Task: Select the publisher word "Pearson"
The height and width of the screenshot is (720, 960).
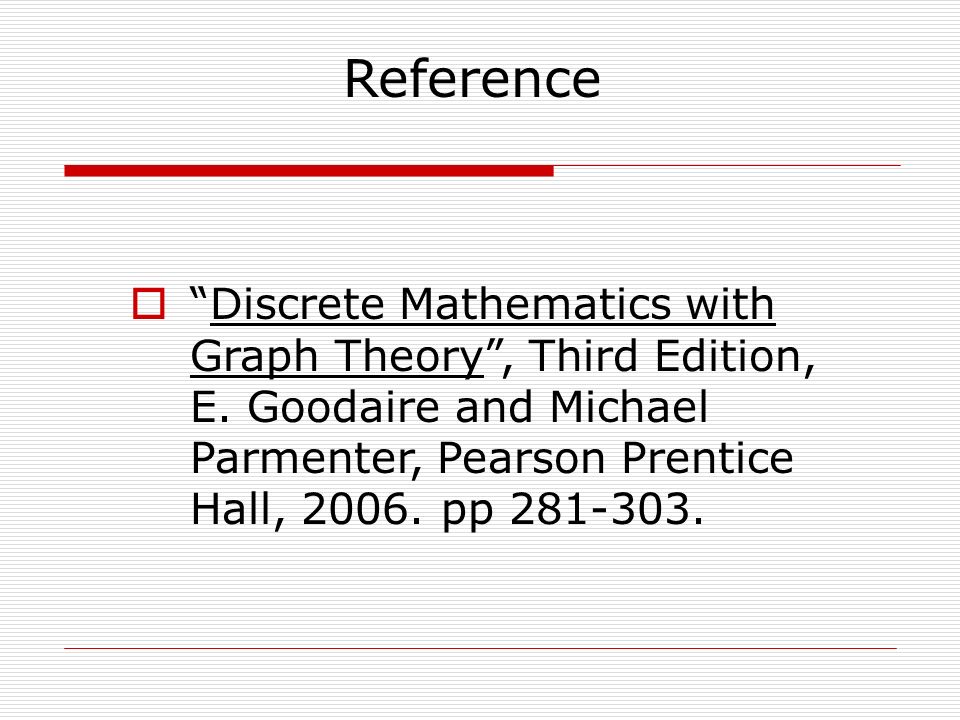Action: [x=522, y=458]
